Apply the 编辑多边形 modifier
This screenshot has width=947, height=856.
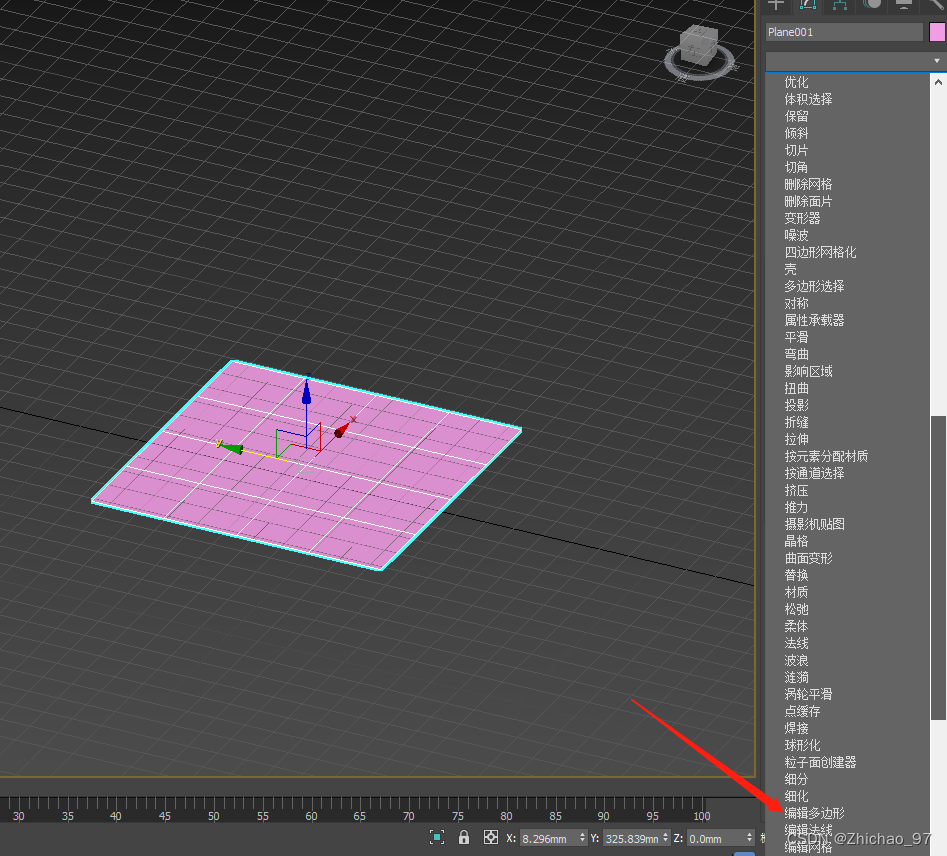[814, 813]
